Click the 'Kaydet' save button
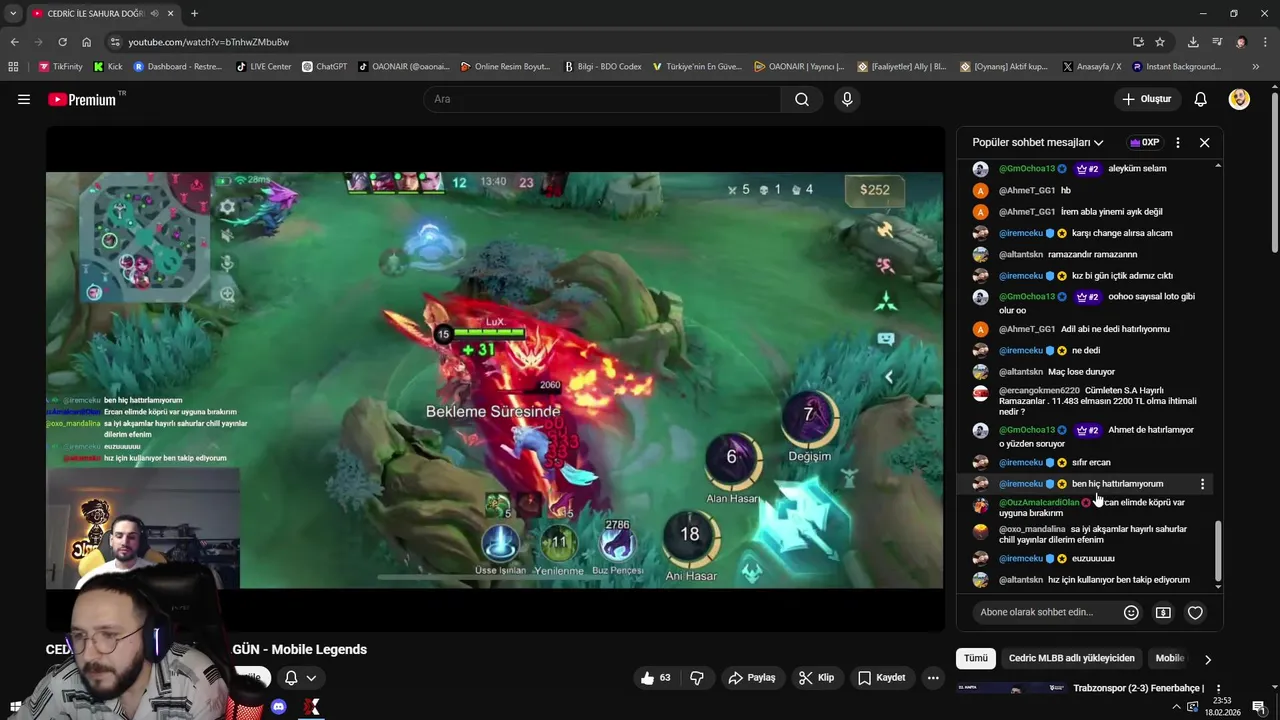 (x=882, y=678)
